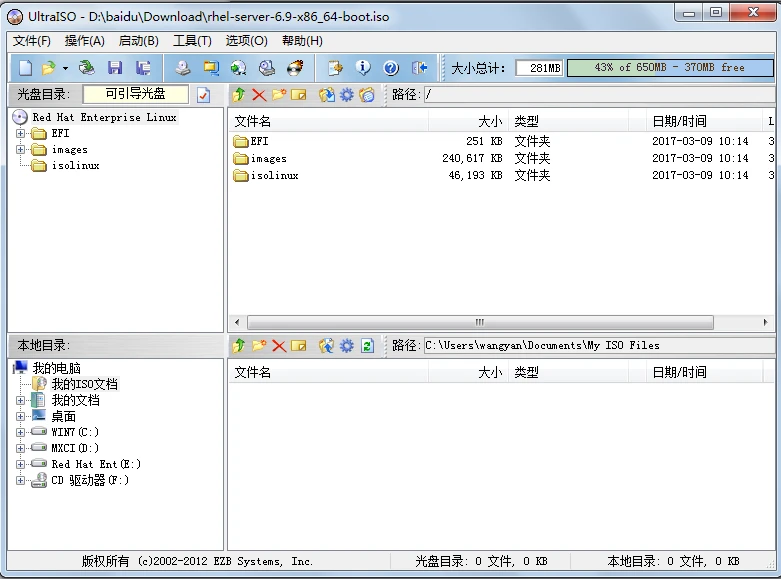Expand the CD 驱动器 (F:) node
Screen dimensions: 781x579
click(20, 480)
